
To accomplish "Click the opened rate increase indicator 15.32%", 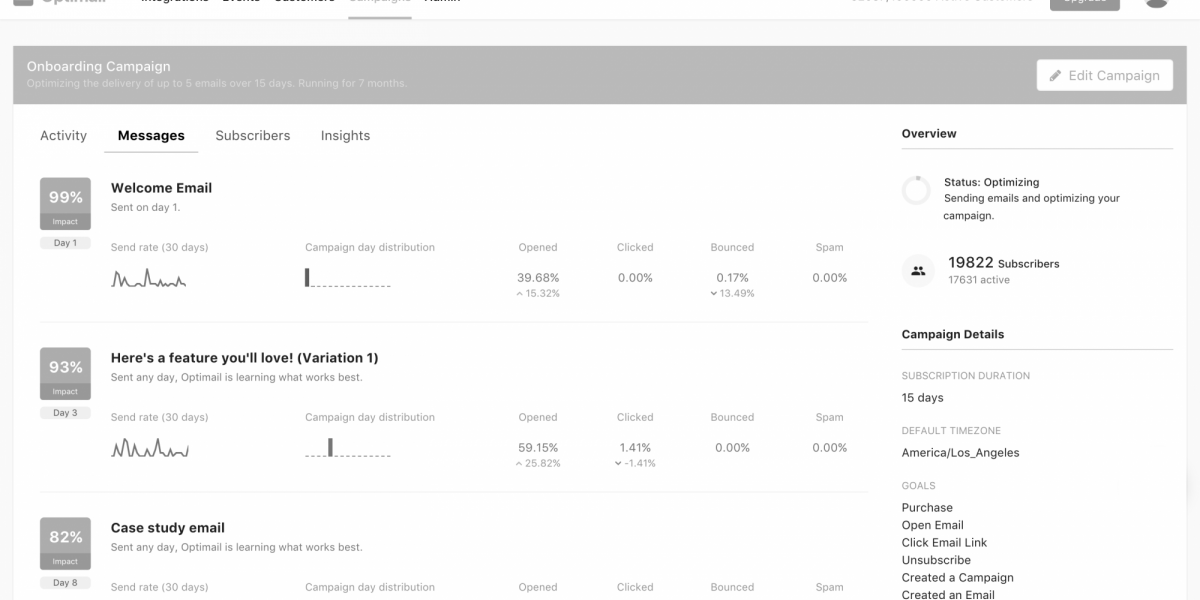I will (539, 292).
